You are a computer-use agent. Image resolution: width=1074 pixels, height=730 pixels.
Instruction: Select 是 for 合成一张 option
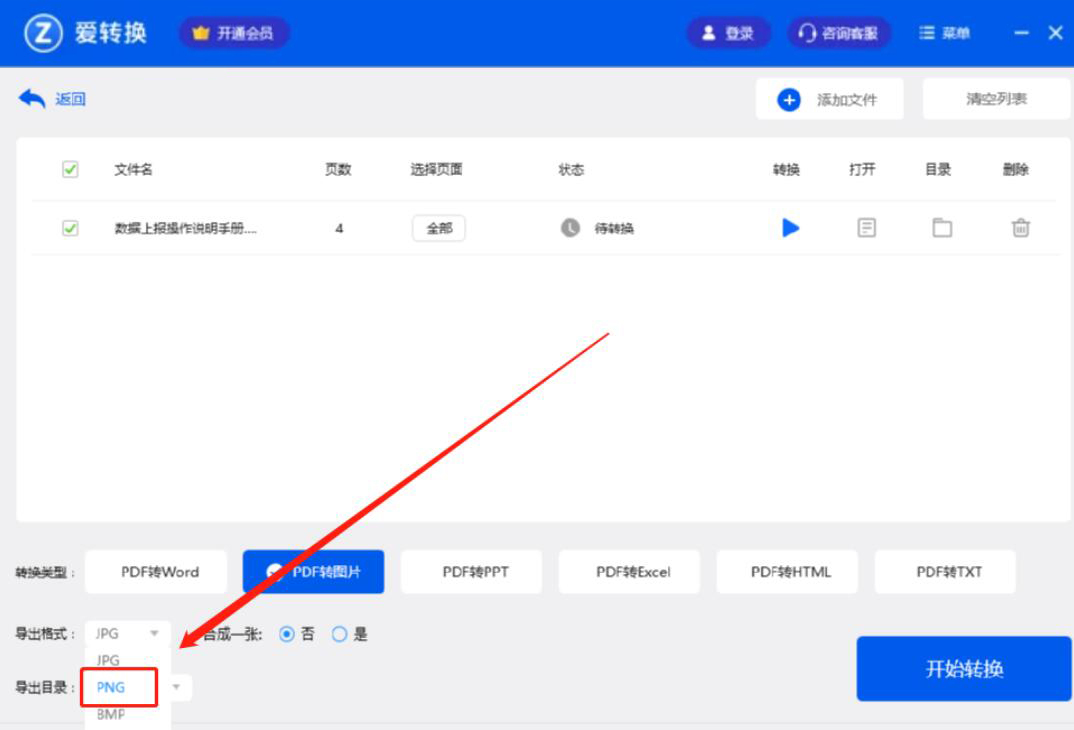point(339,634)
